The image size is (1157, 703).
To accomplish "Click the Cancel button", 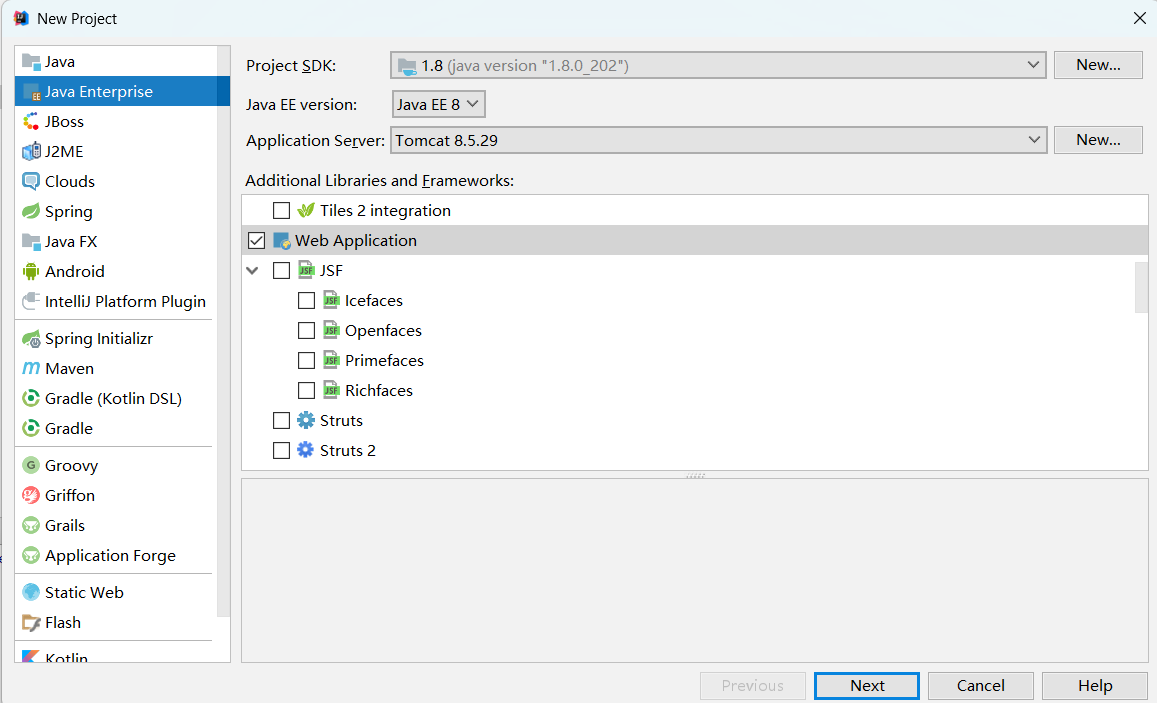I will [x=981, y=686].
